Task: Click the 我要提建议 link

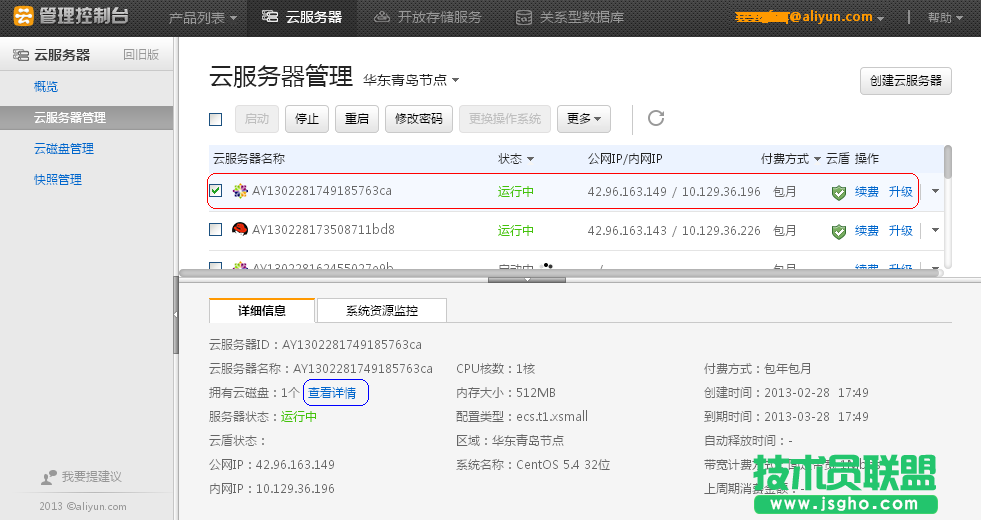Action: click(91, 477)
